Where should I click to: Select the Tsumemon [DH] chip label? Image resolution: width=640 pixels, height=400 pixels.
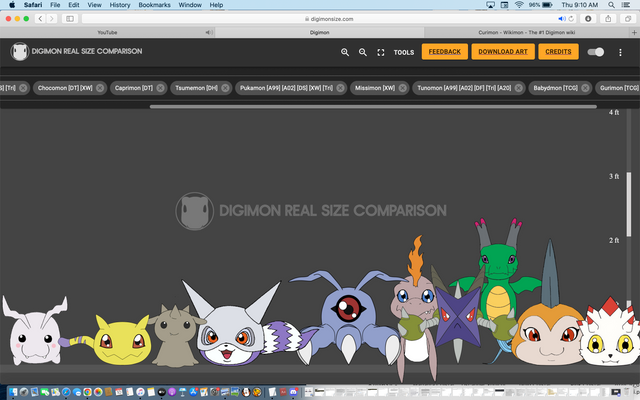click(196, 88)
